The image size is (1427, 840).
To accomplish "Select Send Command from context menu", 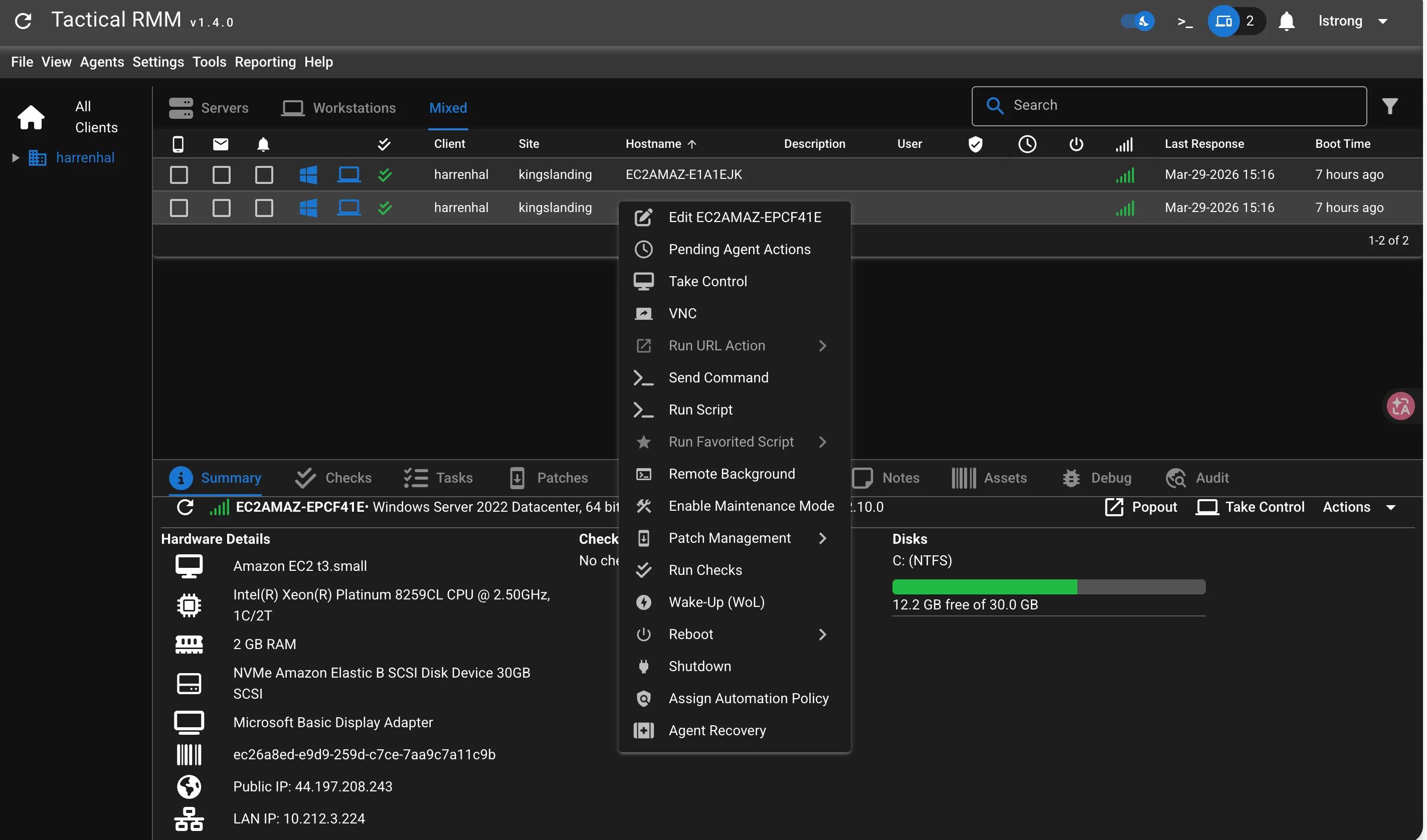I will pos(734,377).
